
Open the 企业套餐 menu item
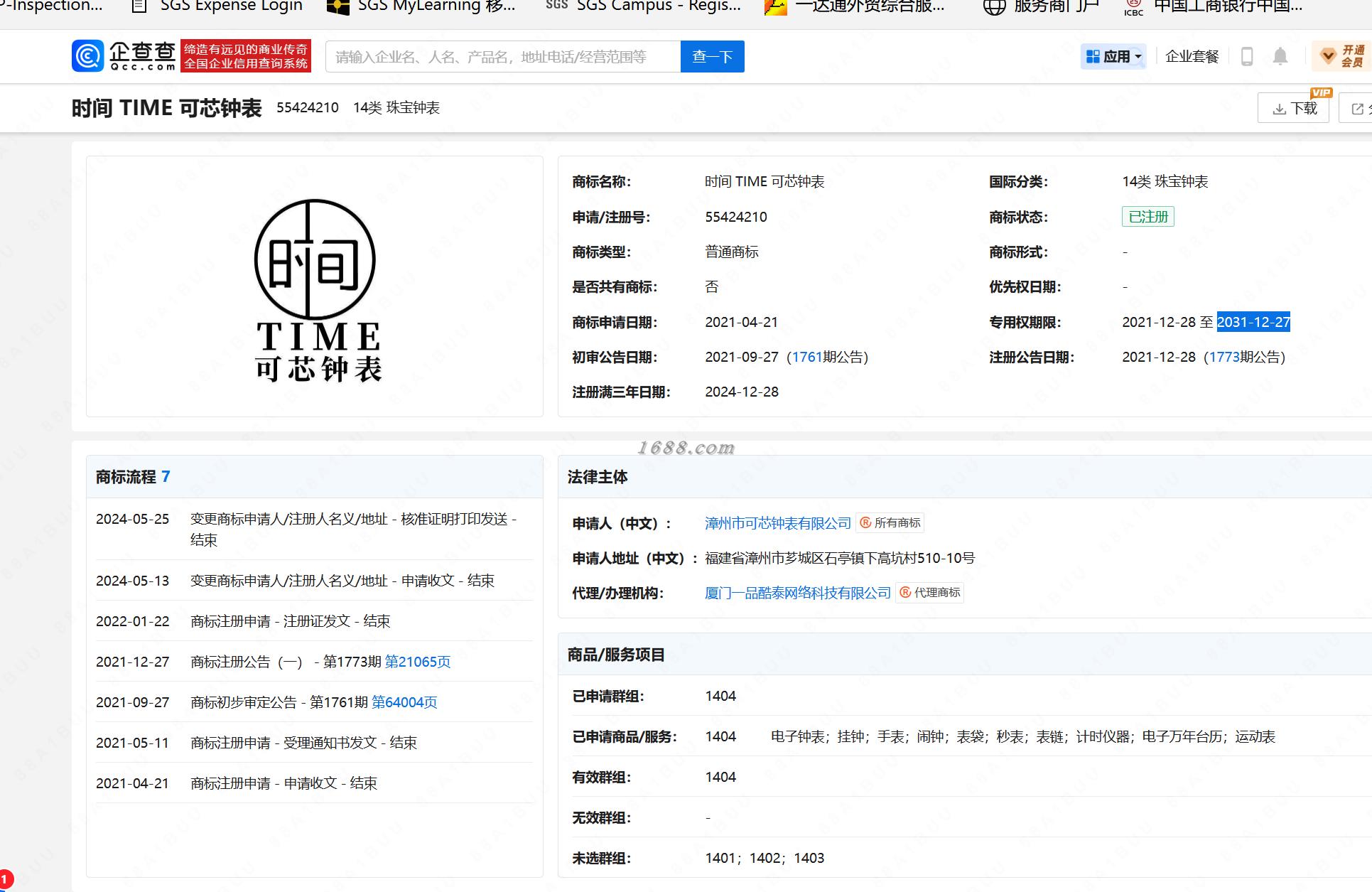coord(1192,57)
